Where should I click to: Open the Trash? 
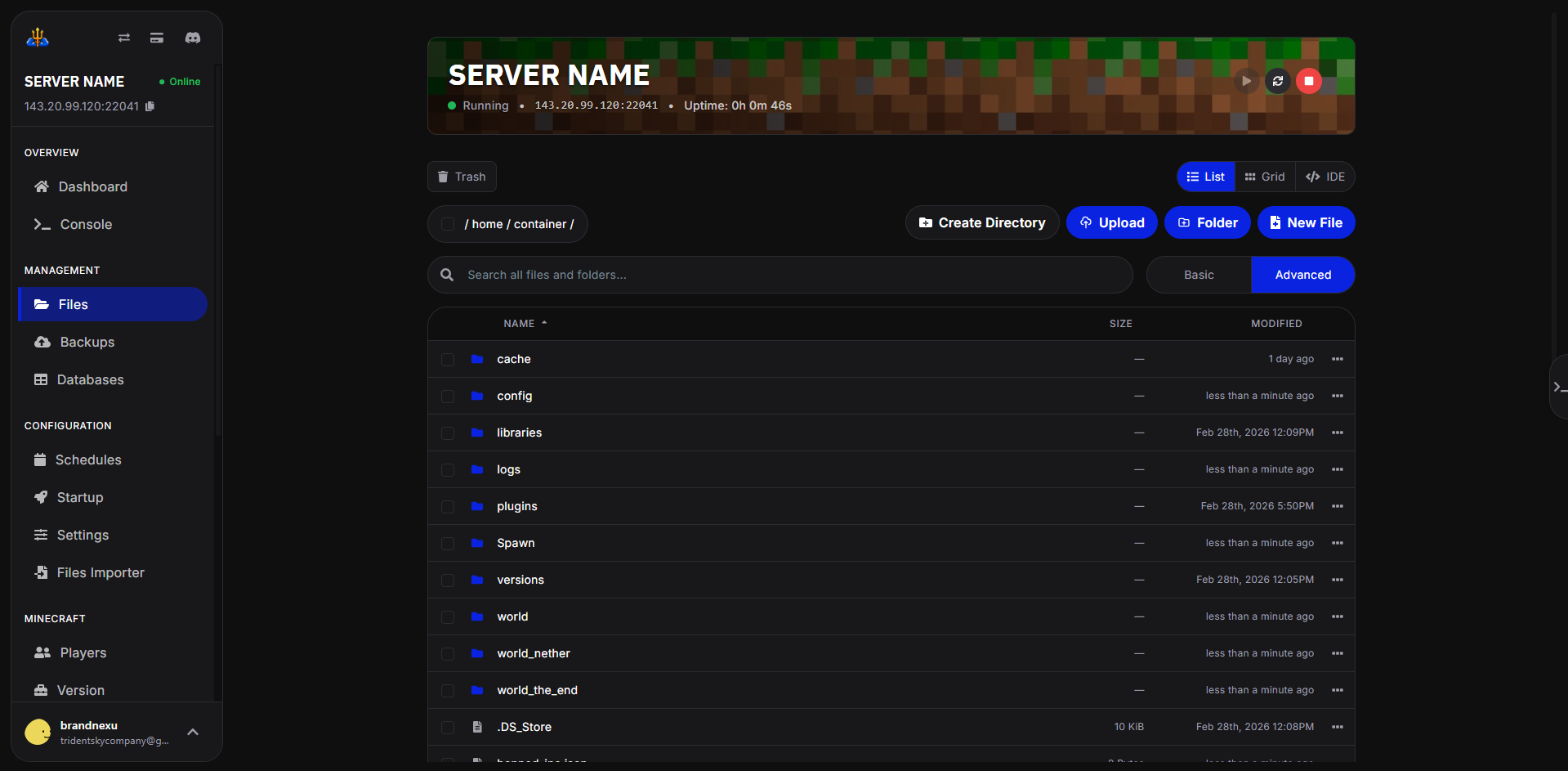462,177
